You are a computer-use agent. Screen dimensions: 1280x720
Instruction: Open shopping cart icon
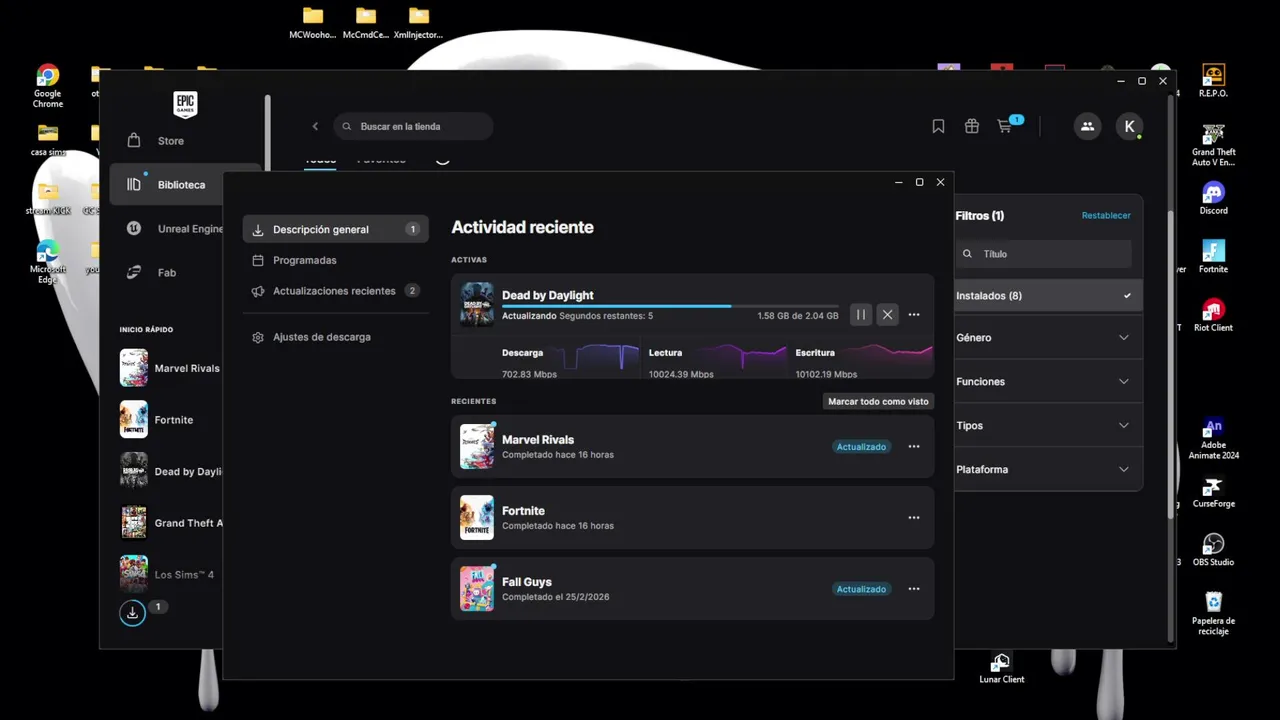coord(1005,126)
